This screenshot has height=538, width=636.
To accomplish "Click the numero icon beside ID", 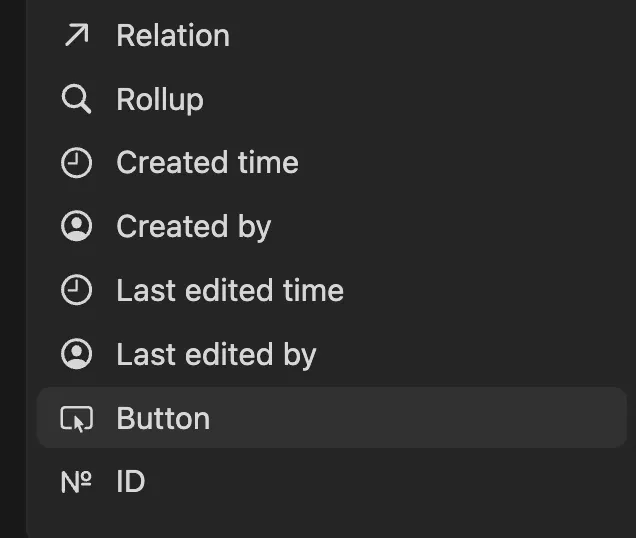I will coord(76,482).
